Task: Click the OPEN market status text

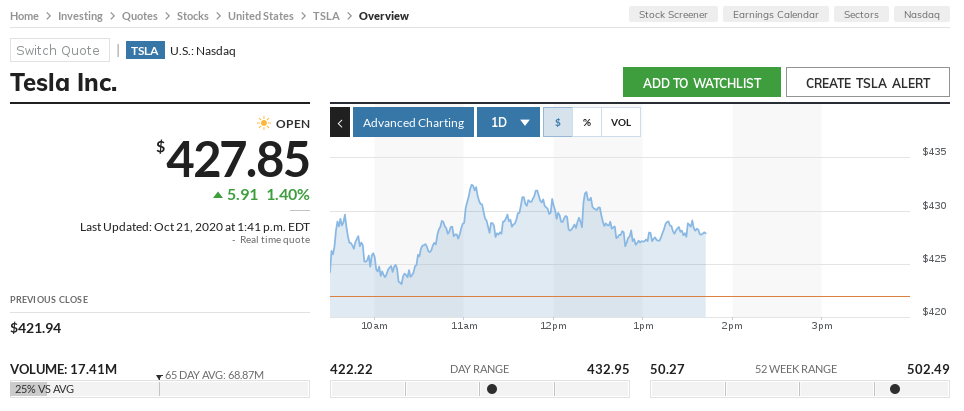Action: tap(293, 123)
